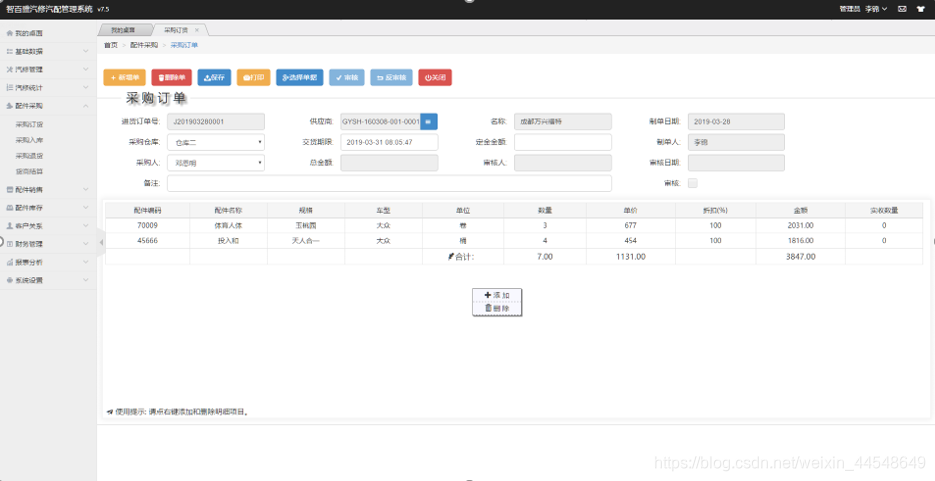
Task: Click the 备注 remarks field
Action: tap(389, 183)
